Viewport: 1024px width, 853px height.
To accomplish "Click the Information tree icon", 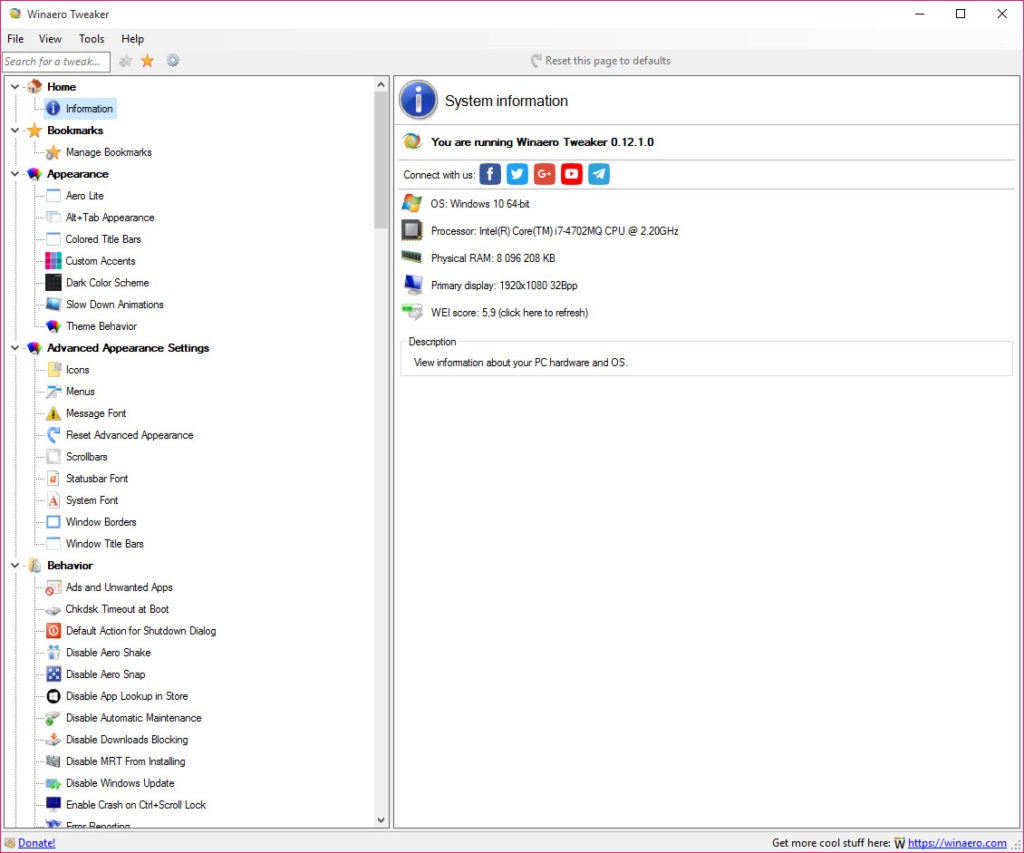I will point(53,108).
